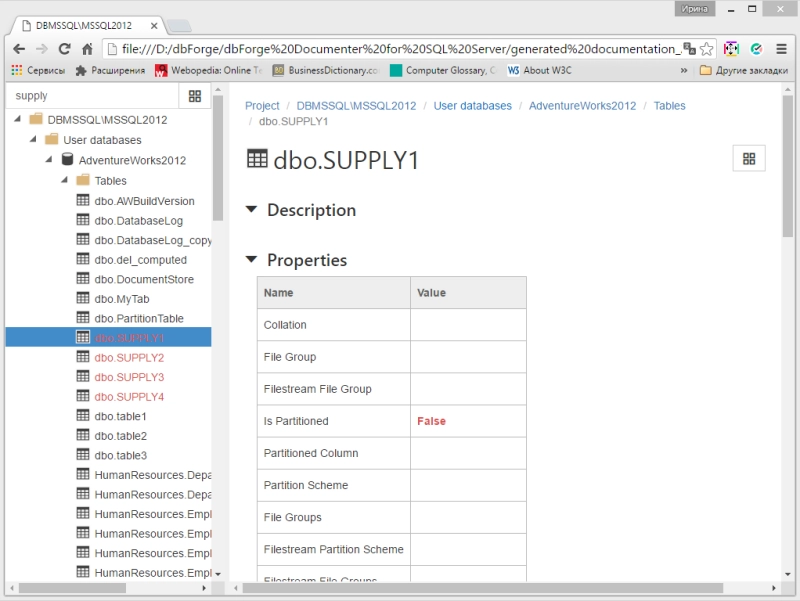800x601 pixels.
Task: Collapse the DBMSSQL\MSSQL2012 tree node
Action: click(x=18, y=119)
